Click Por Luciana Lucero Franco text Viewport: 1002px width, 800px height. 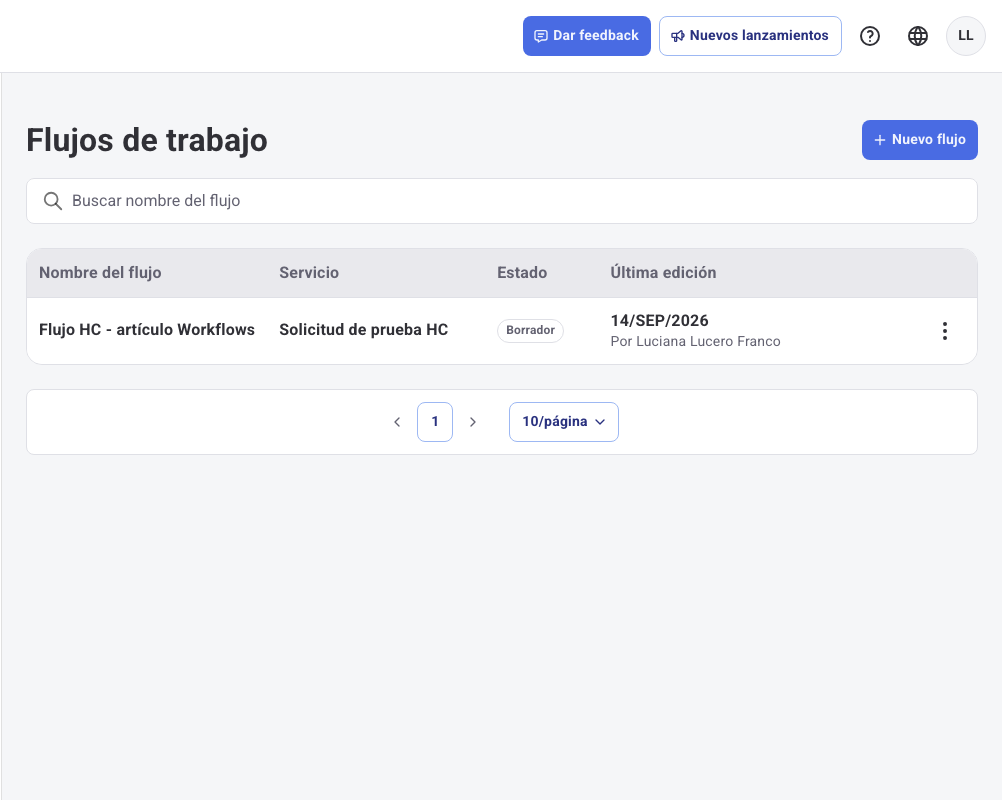point(695,342)
